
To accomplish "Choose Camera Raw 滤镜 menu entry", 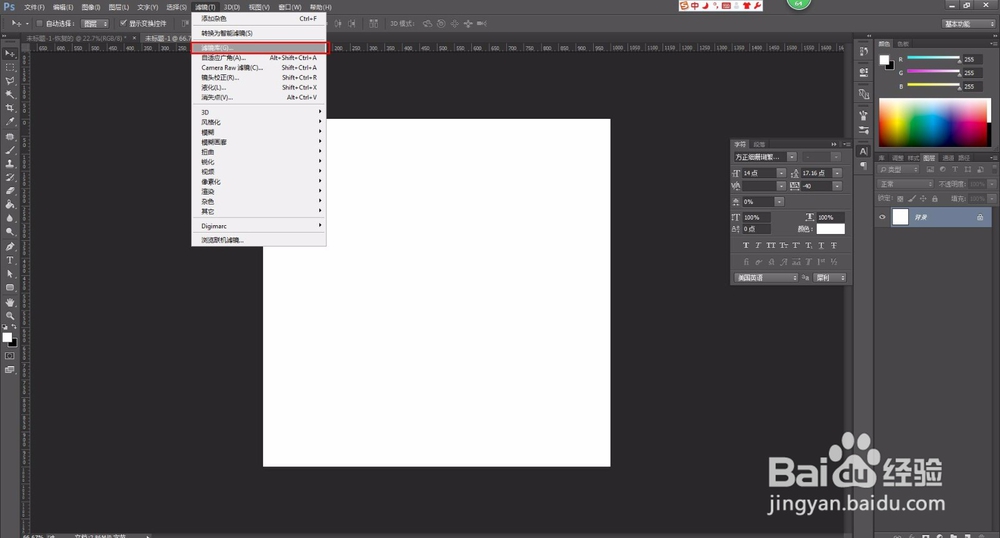I will pos(259,68).
